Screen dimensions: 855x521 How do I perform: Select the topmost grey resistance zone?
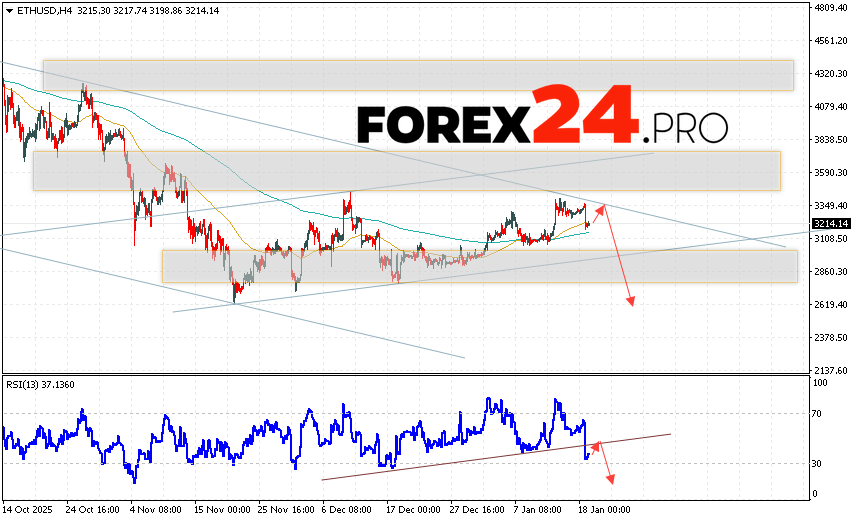(x=417, y=75)
